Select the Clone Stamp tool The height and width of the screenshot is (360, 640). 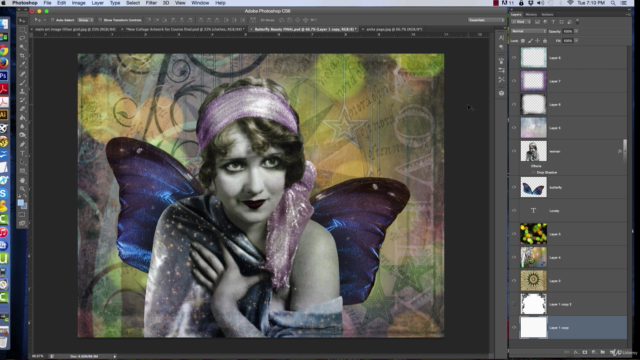[x=22, y=91]
